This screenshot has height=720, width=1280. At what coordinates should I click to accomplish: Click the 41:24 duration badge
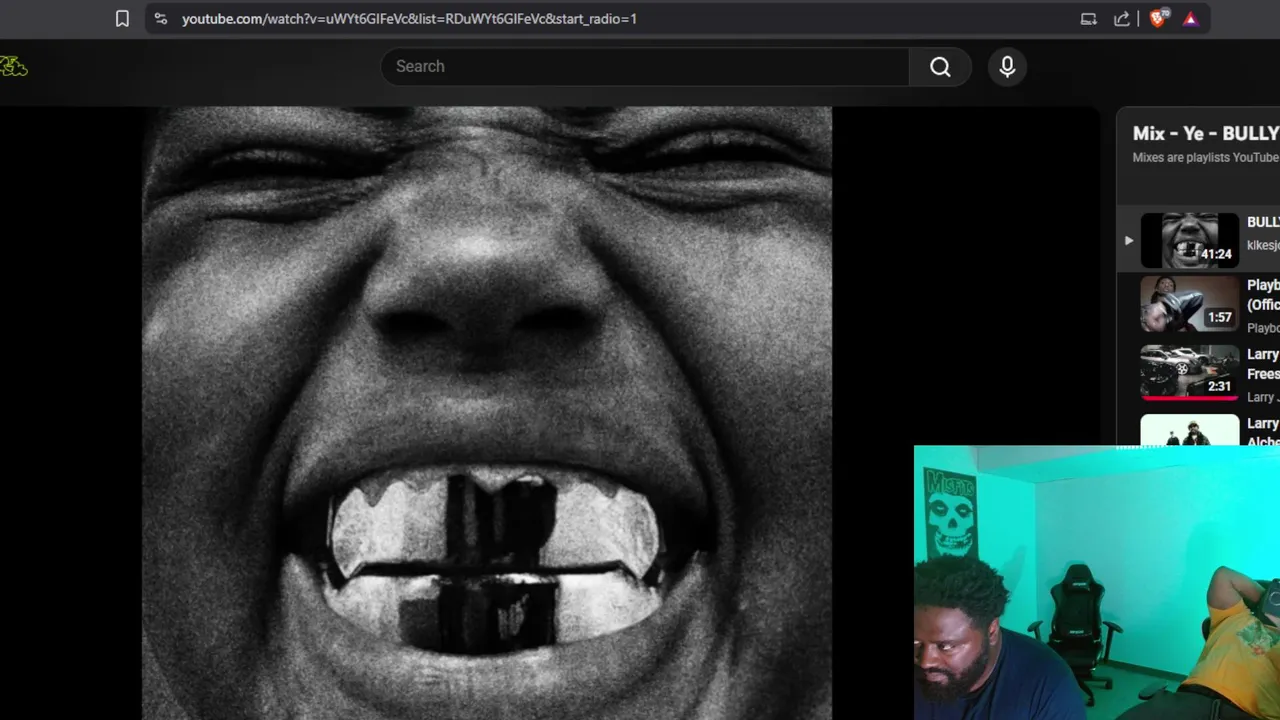click(1216, 254)
